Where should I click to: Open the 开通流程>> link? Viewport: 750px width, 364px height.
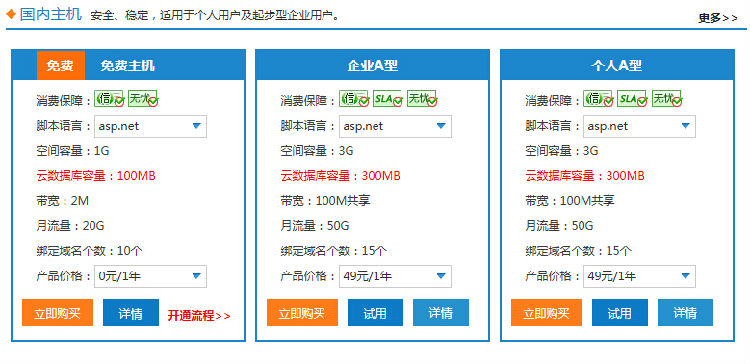click(199, 315)
